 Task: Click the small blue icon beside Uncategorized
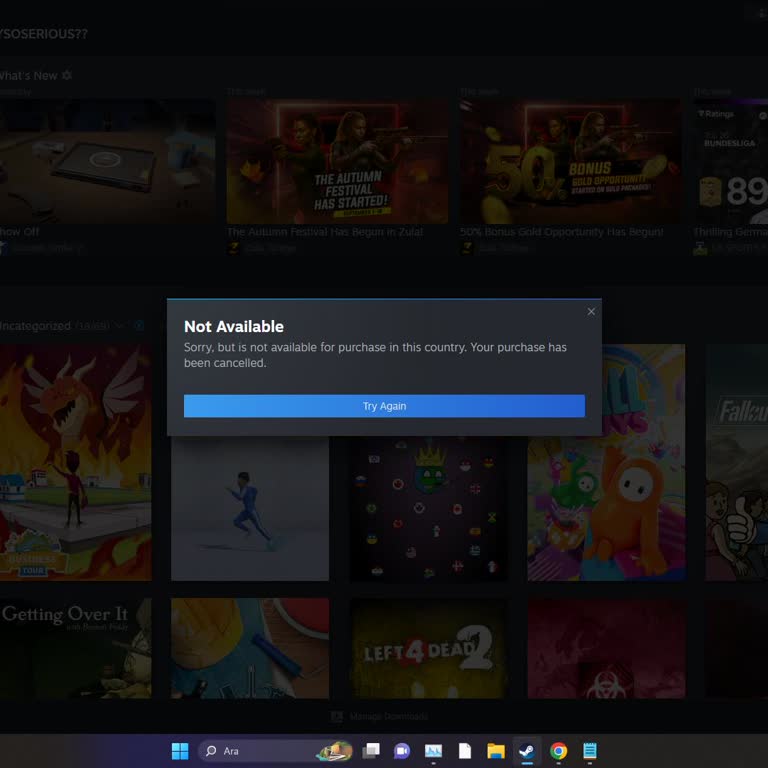139,325
